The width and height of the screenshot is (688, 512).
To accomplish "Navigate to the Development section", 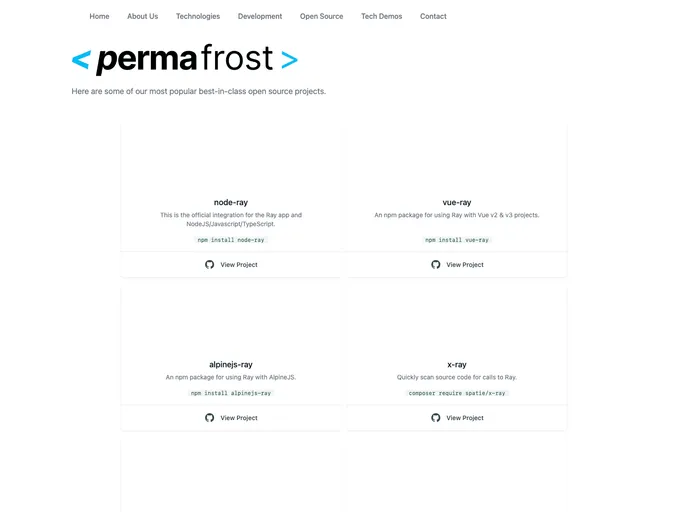I will click(260, 17).
